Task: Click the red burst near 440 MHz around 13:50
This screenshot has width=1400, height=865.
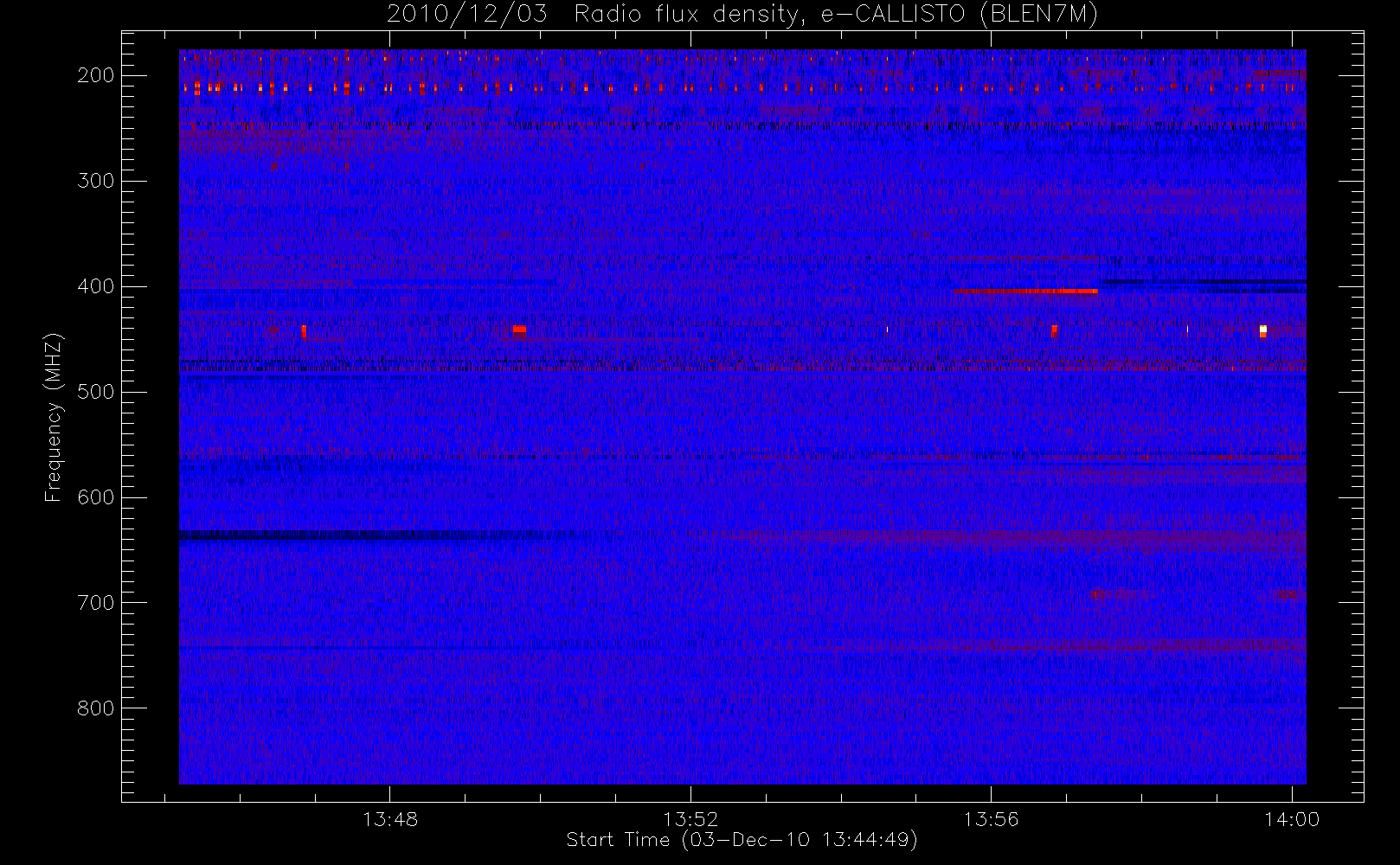Action: [519, 329]
